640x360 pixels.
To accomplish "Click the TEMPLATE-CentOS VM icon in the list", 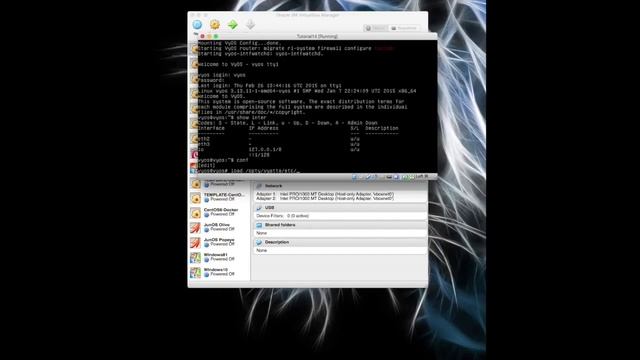I will [x=196, y=198].
